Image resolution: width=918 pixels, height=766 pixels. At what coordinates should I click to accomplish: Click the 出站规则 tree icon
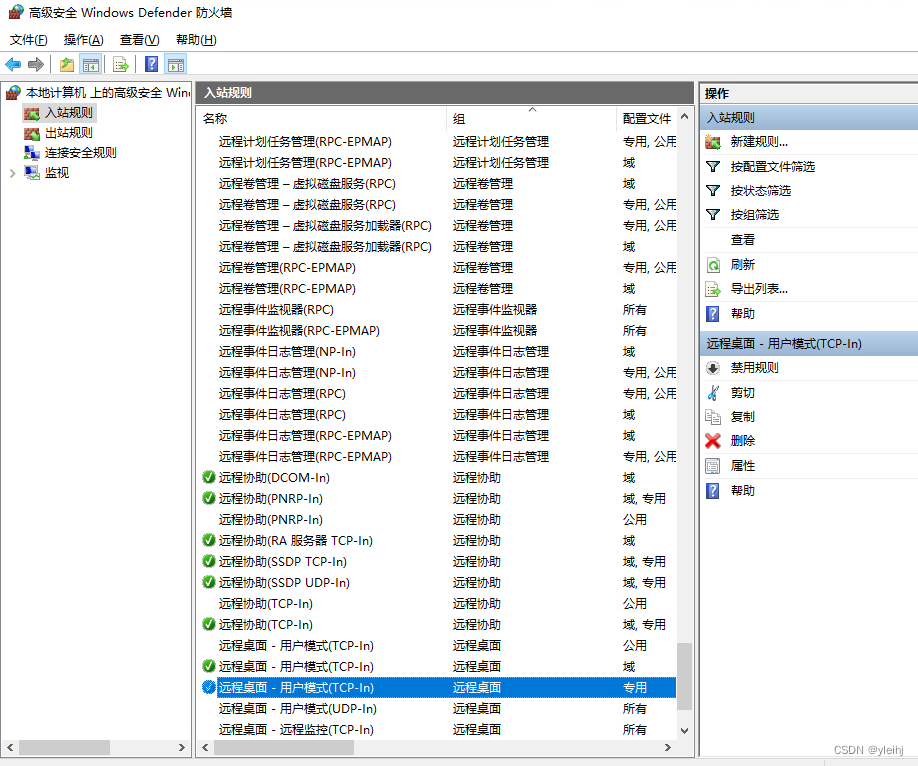click(x=32, y=133)
